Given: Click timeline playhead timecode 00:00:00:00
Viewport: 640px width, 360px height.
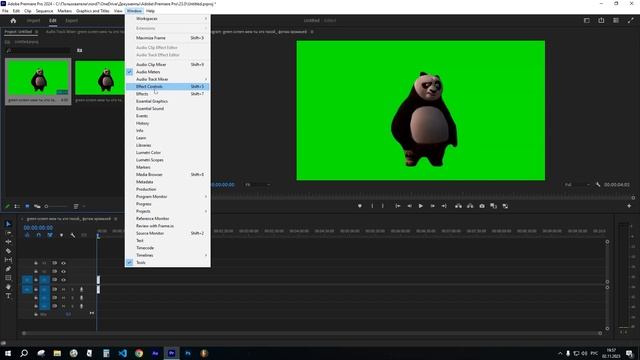Looking at the screenshot, I should click(38, 228).
